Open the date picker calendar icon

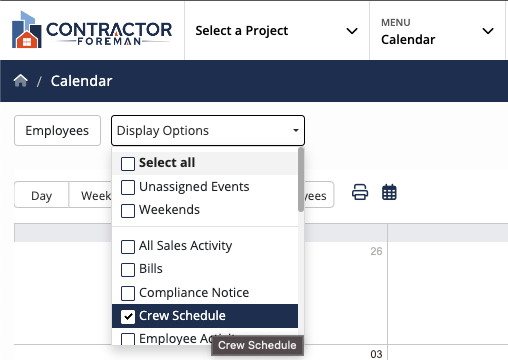tap(389, 192)
